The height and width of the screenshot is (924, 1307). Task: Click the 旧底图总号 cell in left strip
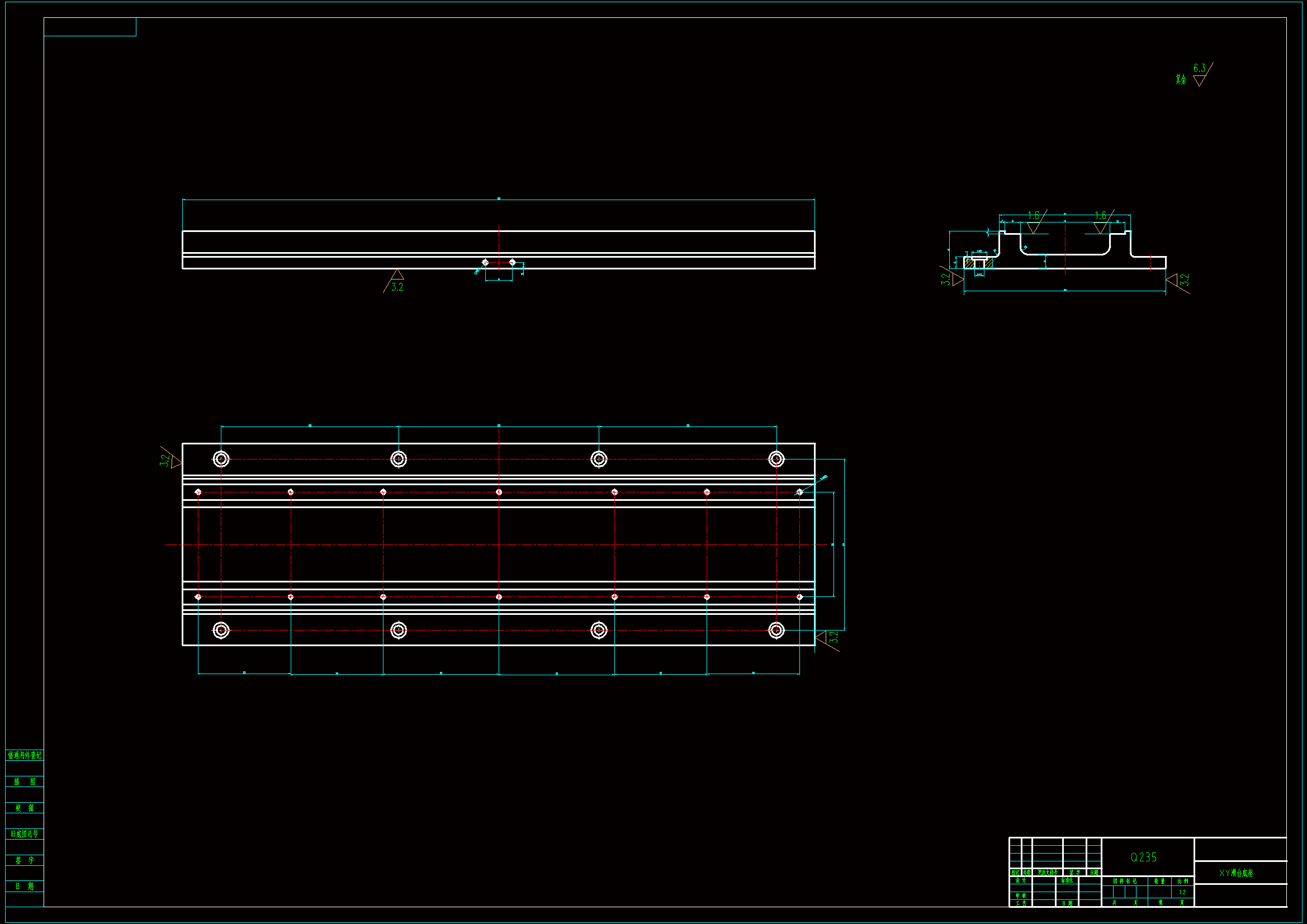25,834
